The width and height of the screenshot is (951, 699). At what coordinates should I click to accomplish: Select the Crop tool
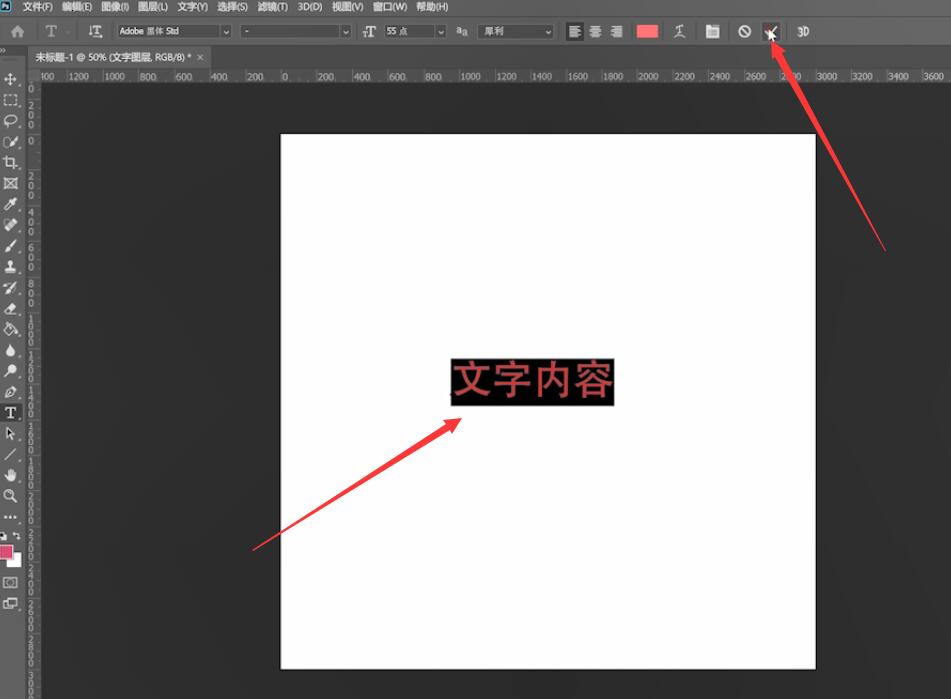pos(10,162)
